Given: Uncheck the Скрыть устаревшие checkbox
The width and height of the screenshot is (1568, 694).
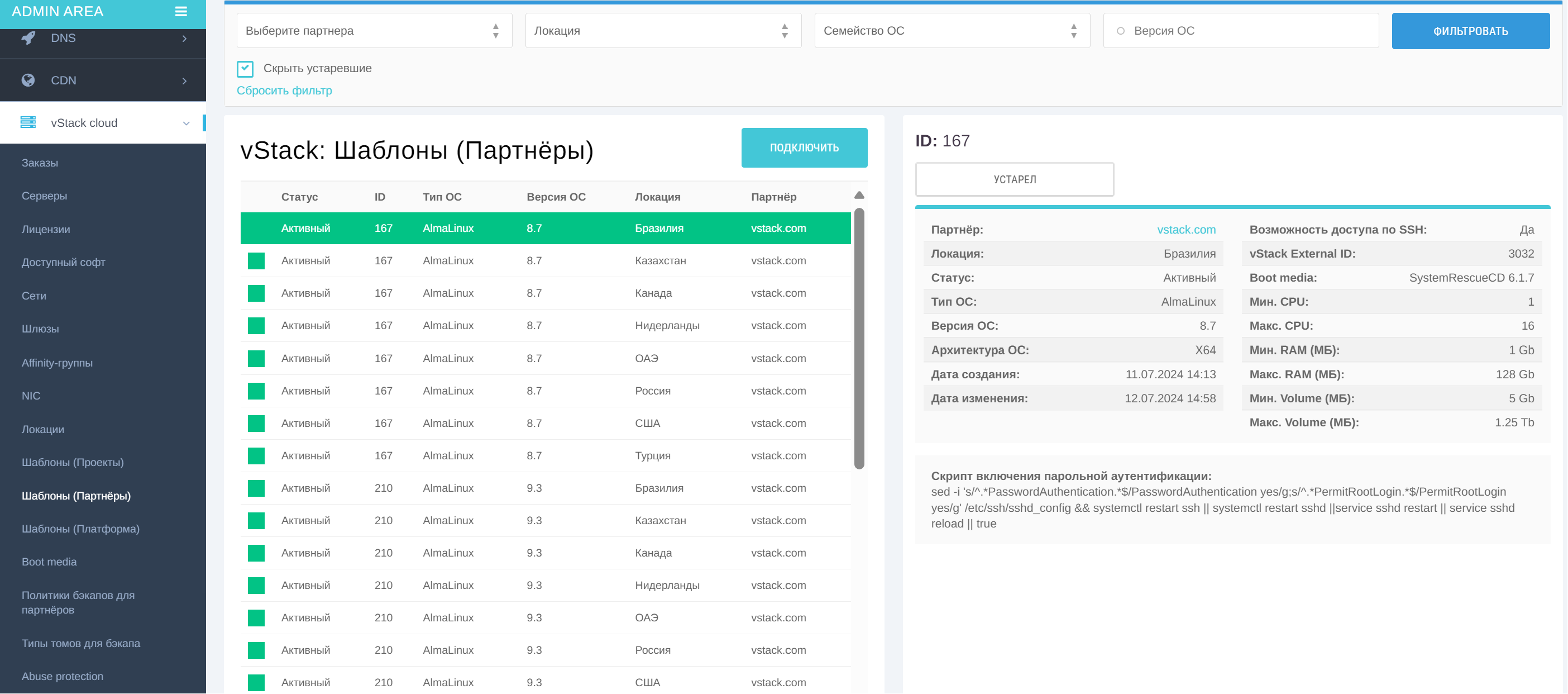Looking at the screenshot, I should pyautogui.click(x=245, y=68).
